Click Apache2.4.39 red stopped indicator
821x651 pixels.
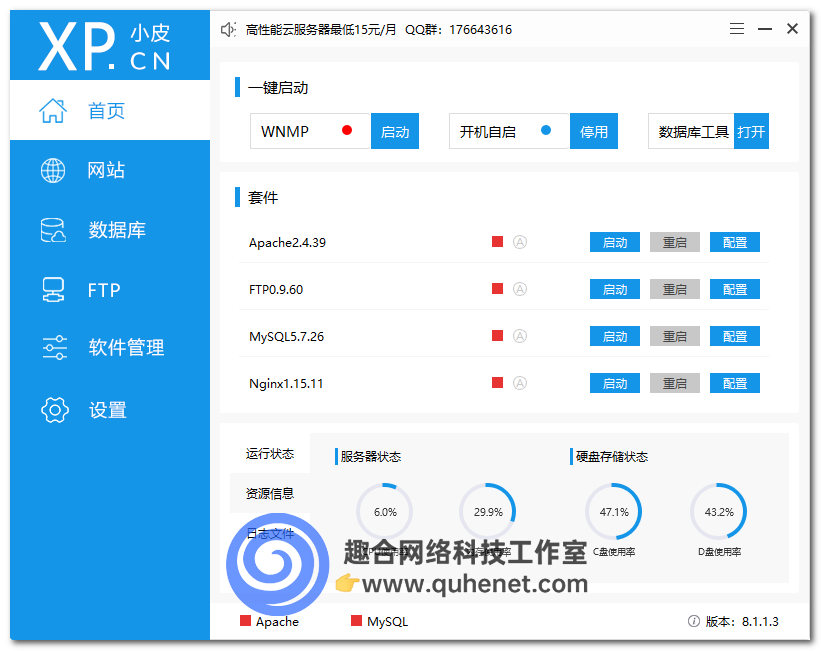pyautogui.click(x=497, y=241)
